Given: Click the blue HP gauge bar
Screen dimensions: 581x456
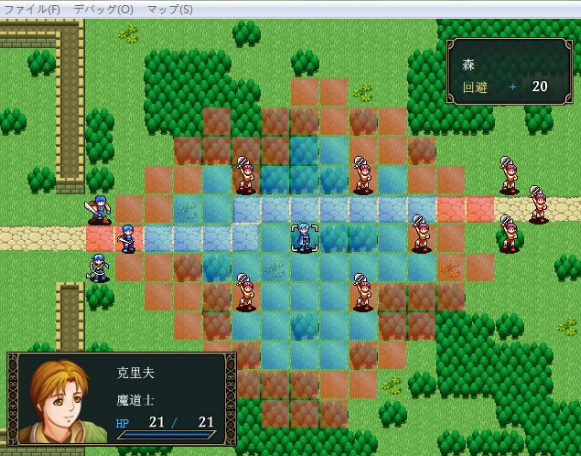Looking at the screenshot, I should [x=167, y=435].
